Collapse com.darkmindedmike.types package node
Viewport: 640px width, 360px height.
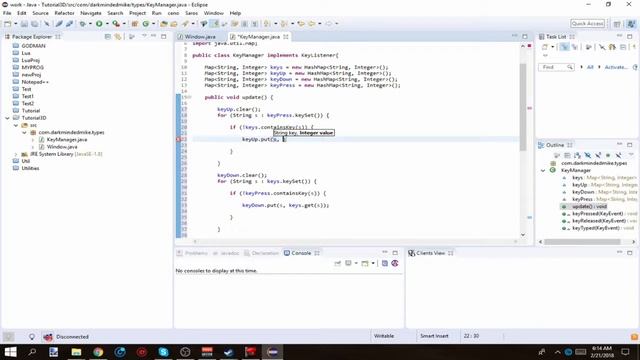pos(24,133)
